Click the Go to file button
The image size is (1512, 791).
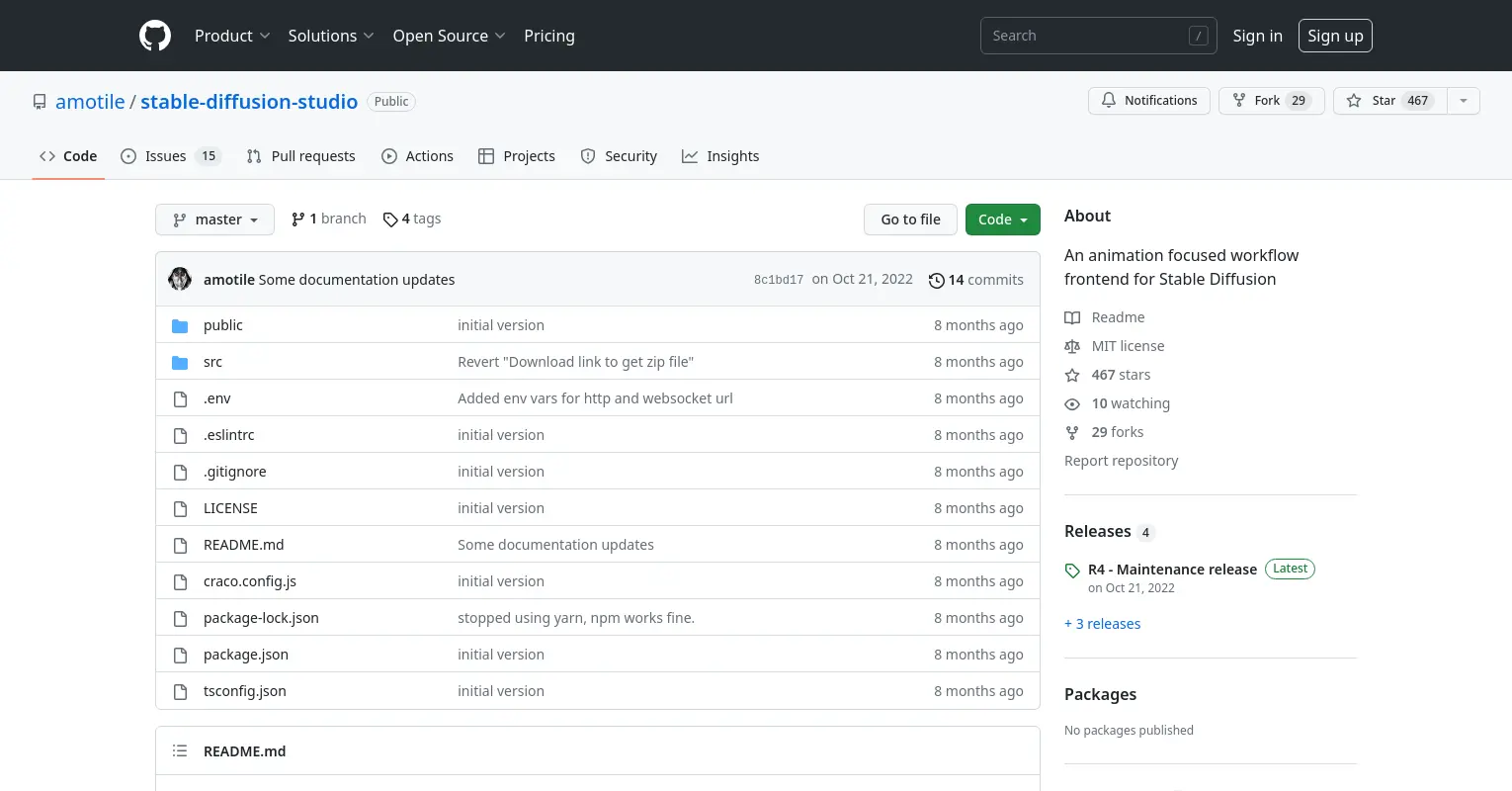click(x=910, y=220)
